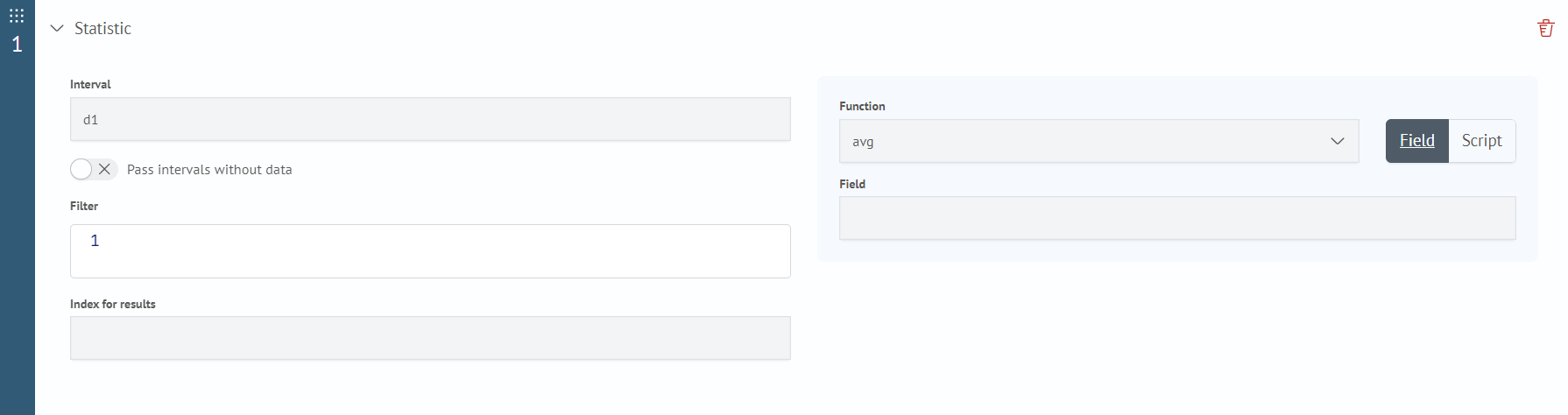Click the dotted grid drag handle icon

point(17,16)
